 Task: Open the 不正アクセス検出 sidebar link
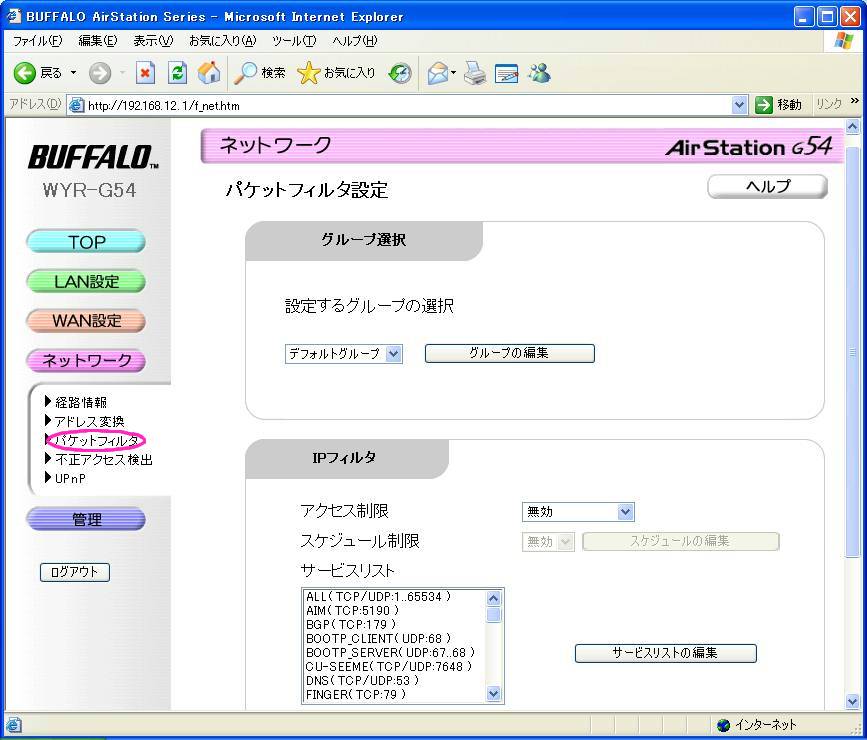pos(104,459)
